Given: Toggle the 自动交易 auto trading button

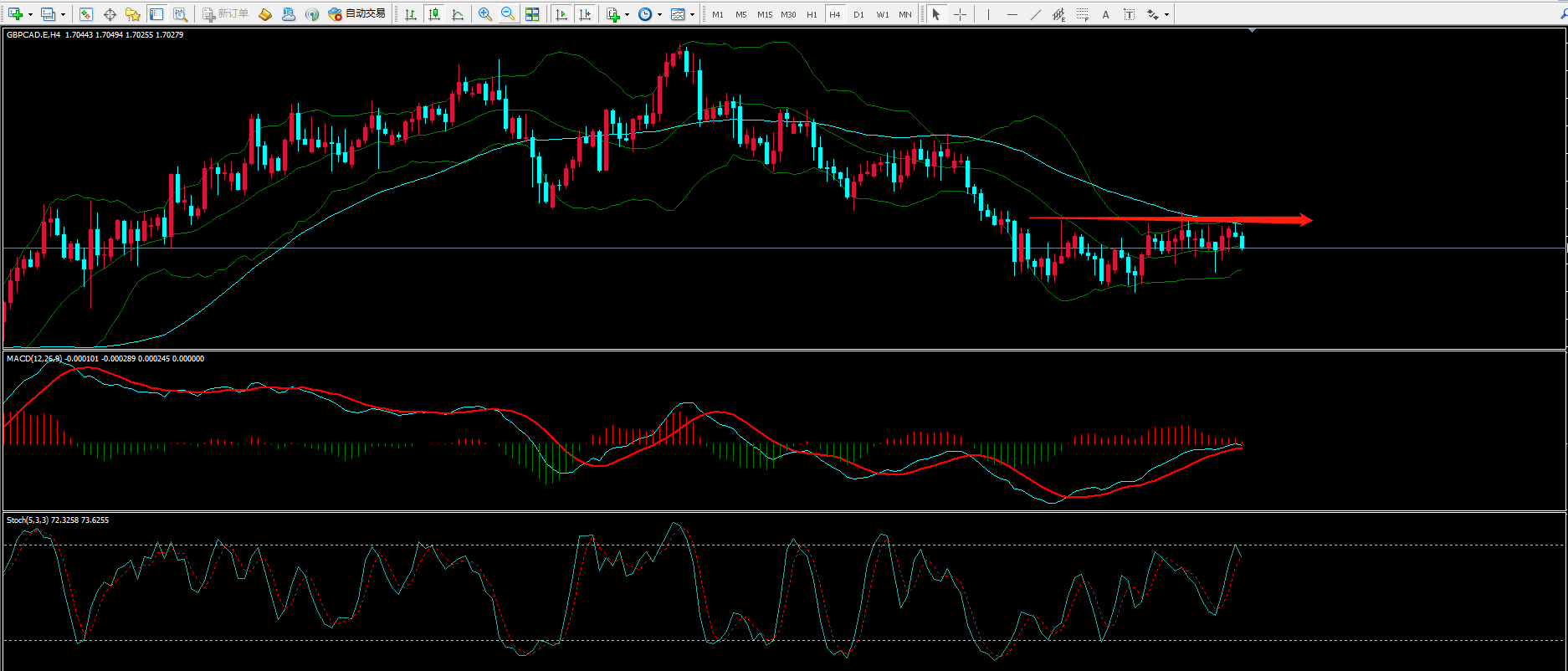Looking at the screenshot, I should point(357,14).
